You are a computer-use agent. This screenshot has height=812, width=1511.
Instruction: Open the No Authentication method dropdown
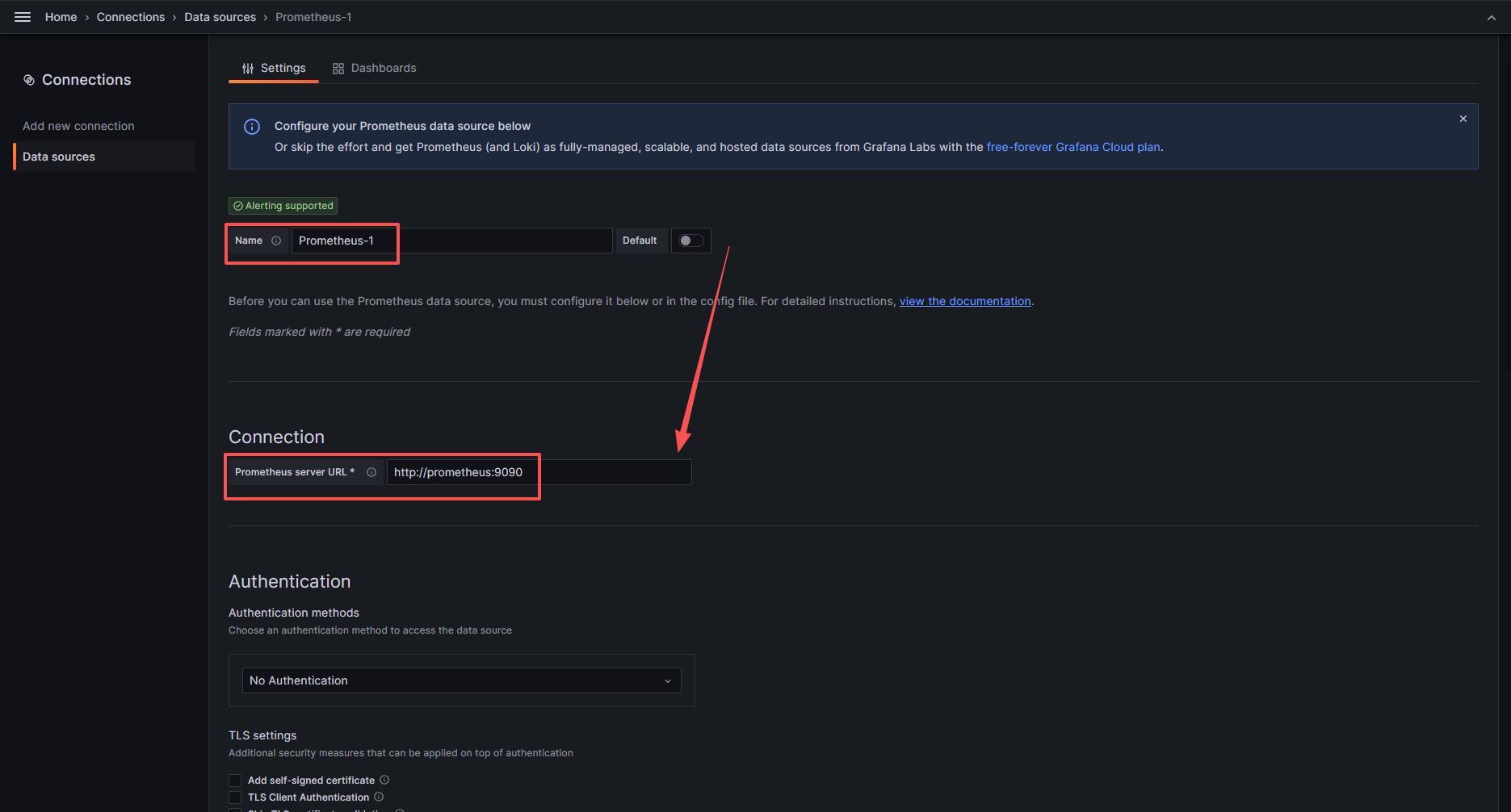(460, 680)
